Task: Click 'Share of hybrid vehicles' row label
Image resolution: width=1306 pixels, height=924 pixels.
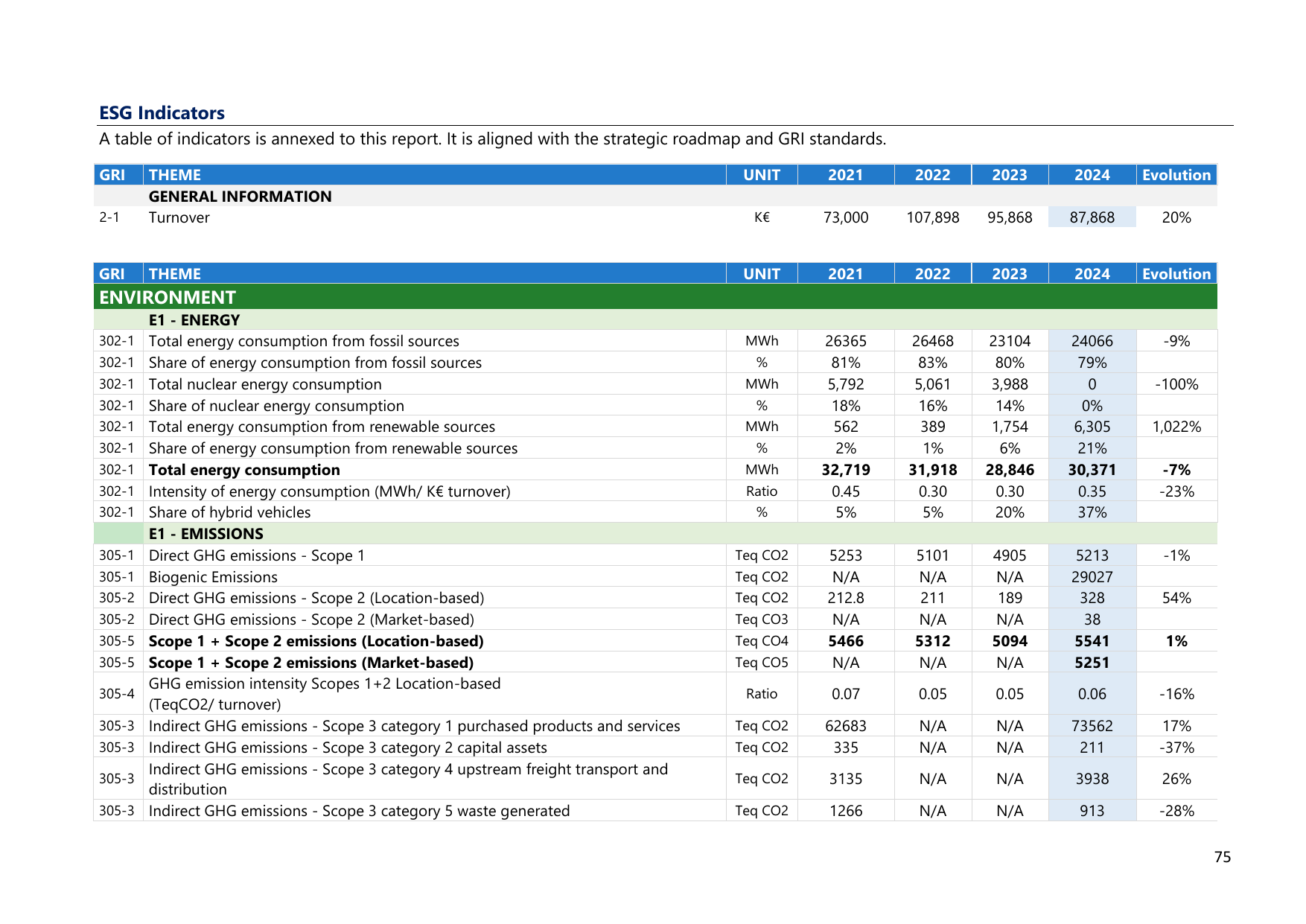Action: 229,512
